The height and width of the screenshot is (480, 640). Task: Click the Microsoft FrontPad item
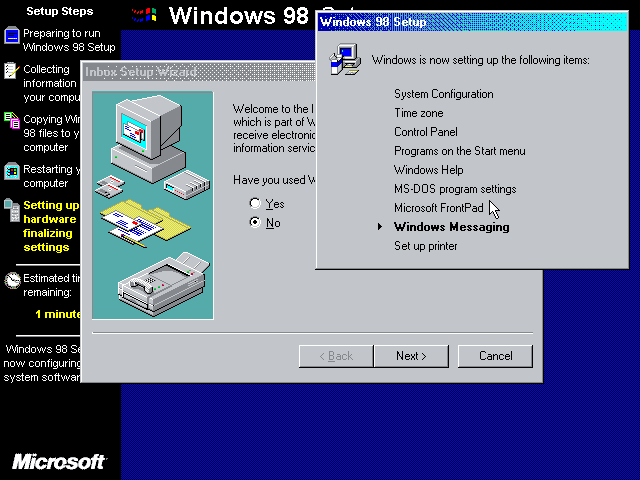coord(438,208)
